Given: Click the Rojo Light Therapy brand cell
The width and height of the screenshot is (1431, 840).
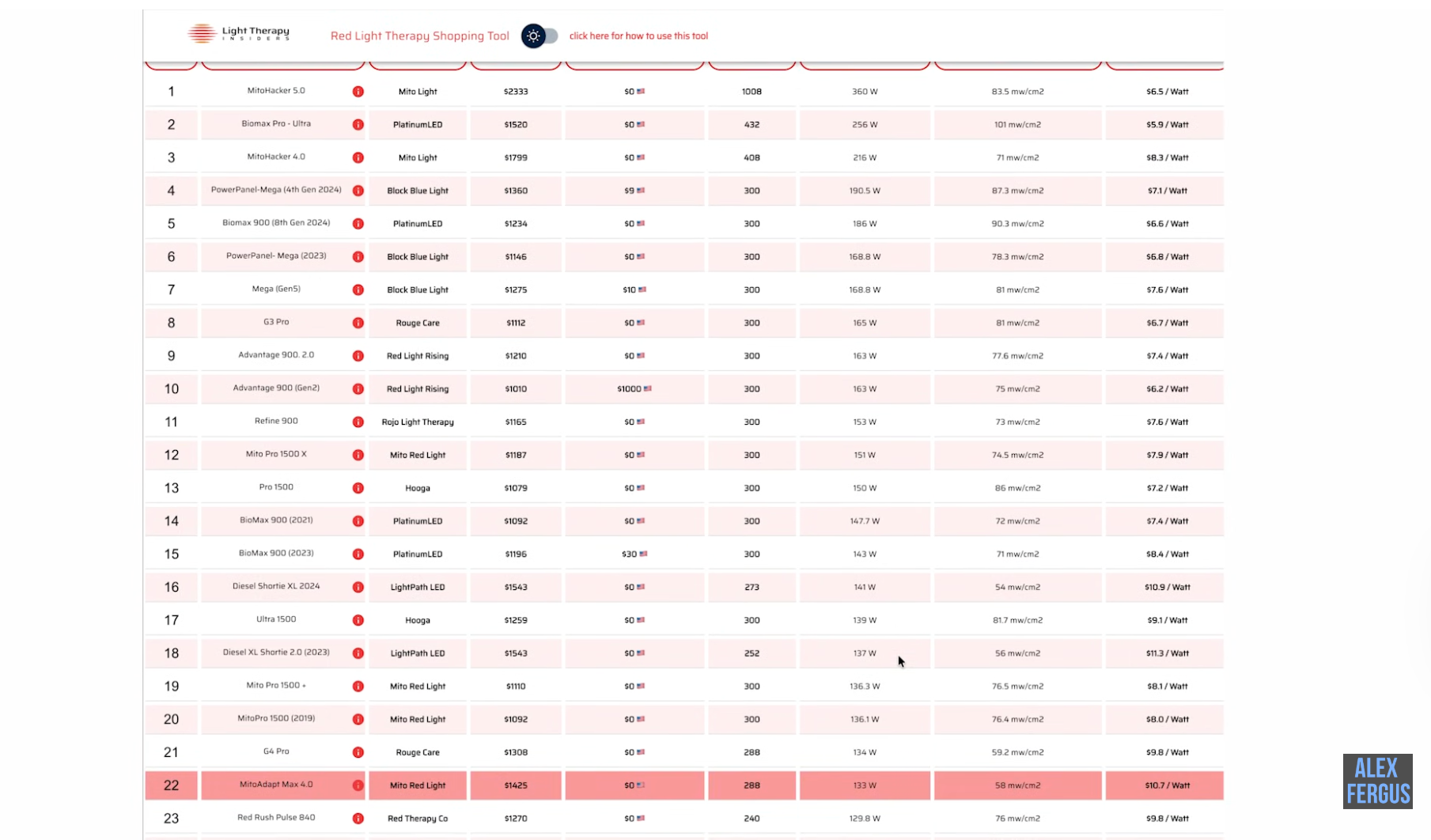Looking at the screenshot, I should click(x=418, y=422).
